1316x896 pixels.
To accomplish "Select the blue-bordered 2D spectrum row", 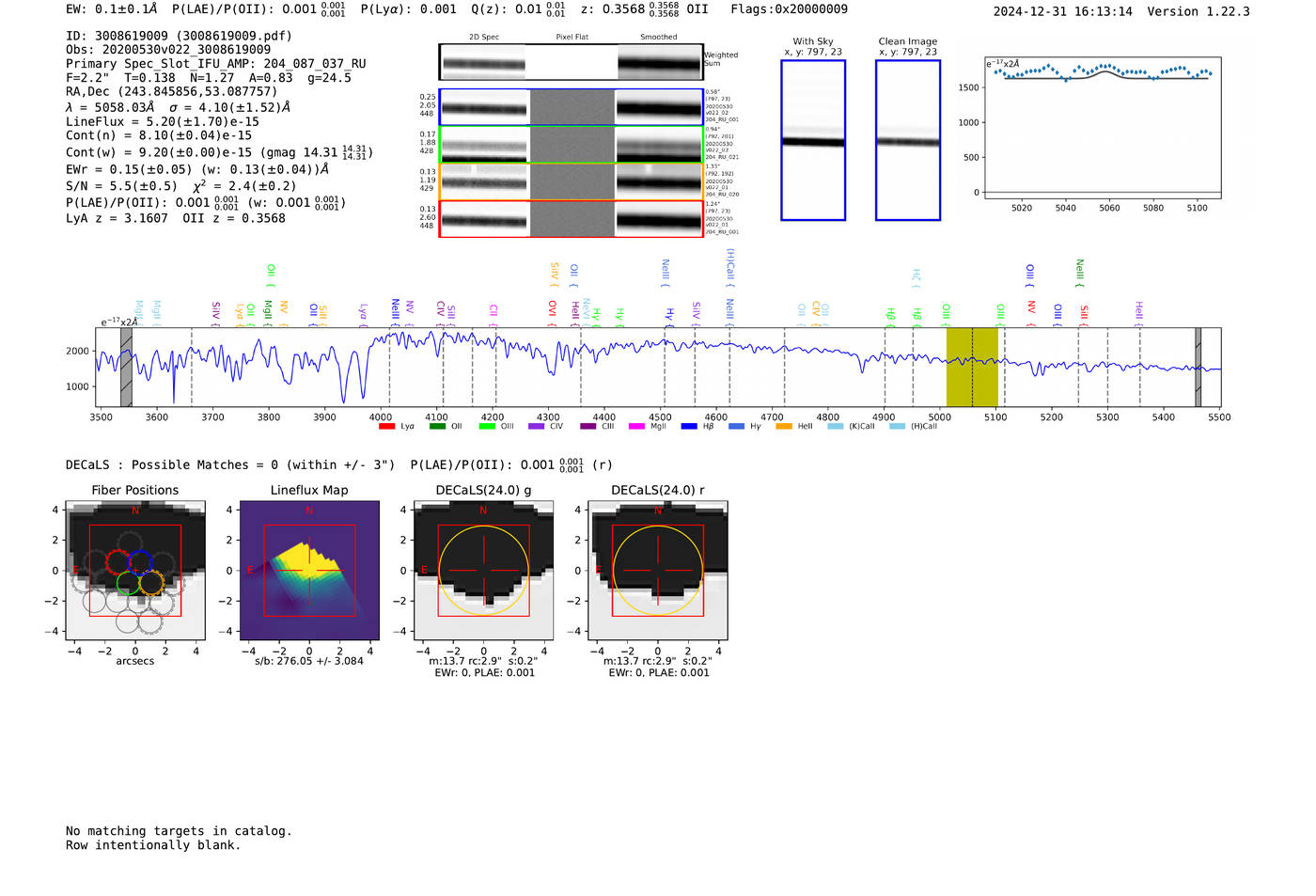I will pyautogui.click(x=572, y=107).
